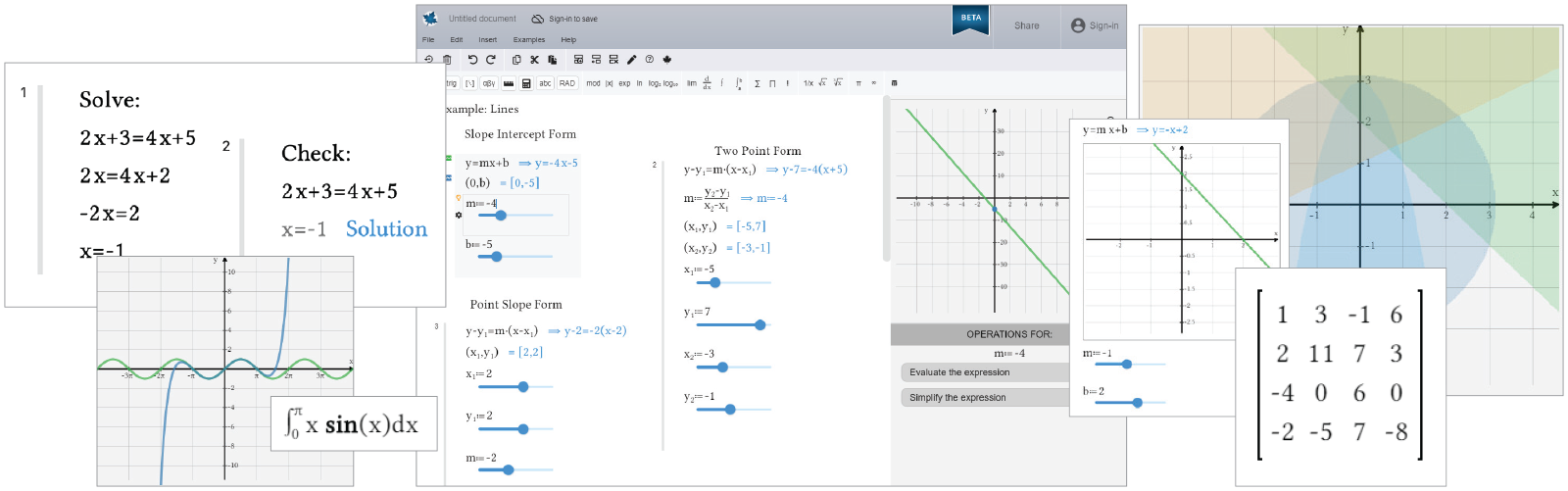This screenshot has width=1568, height=491.
Task: Click the y₁=7 slider handle
Action: coord(759,324)
